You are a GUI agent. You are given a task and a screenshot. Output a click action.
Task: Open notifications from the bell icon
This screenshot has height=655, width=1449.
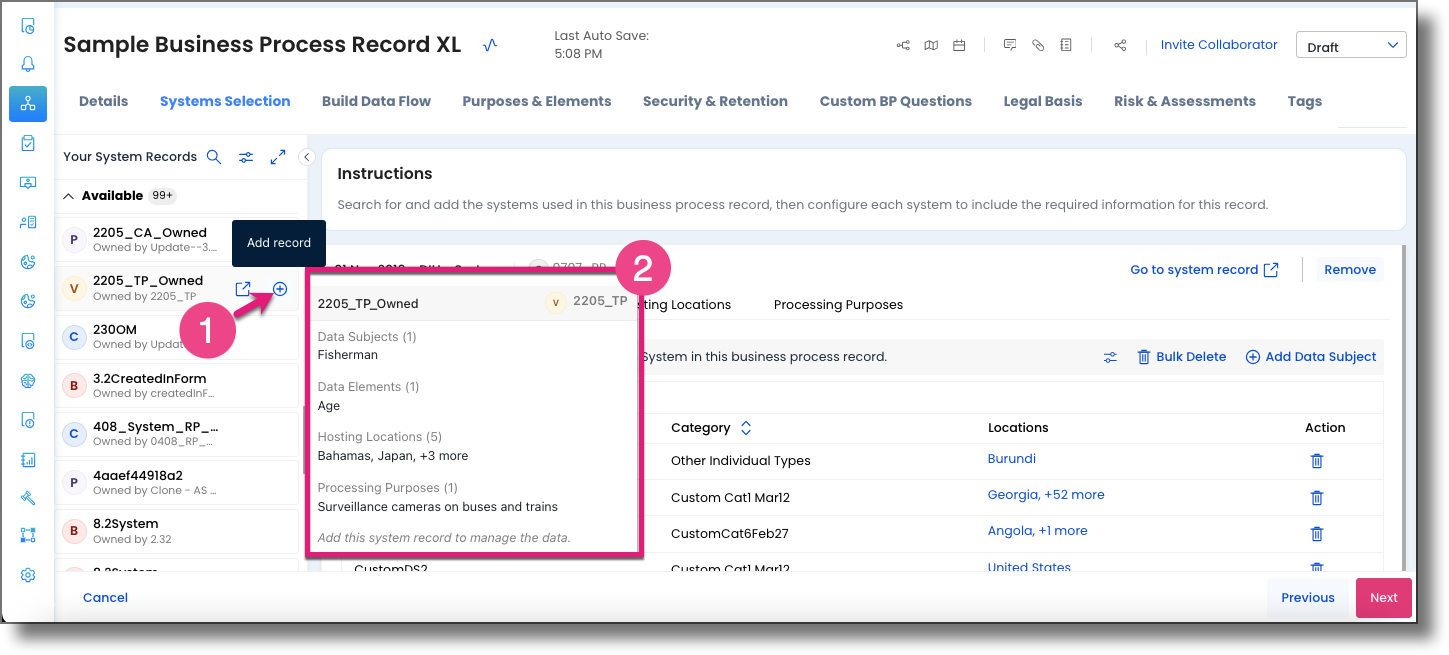28,63
